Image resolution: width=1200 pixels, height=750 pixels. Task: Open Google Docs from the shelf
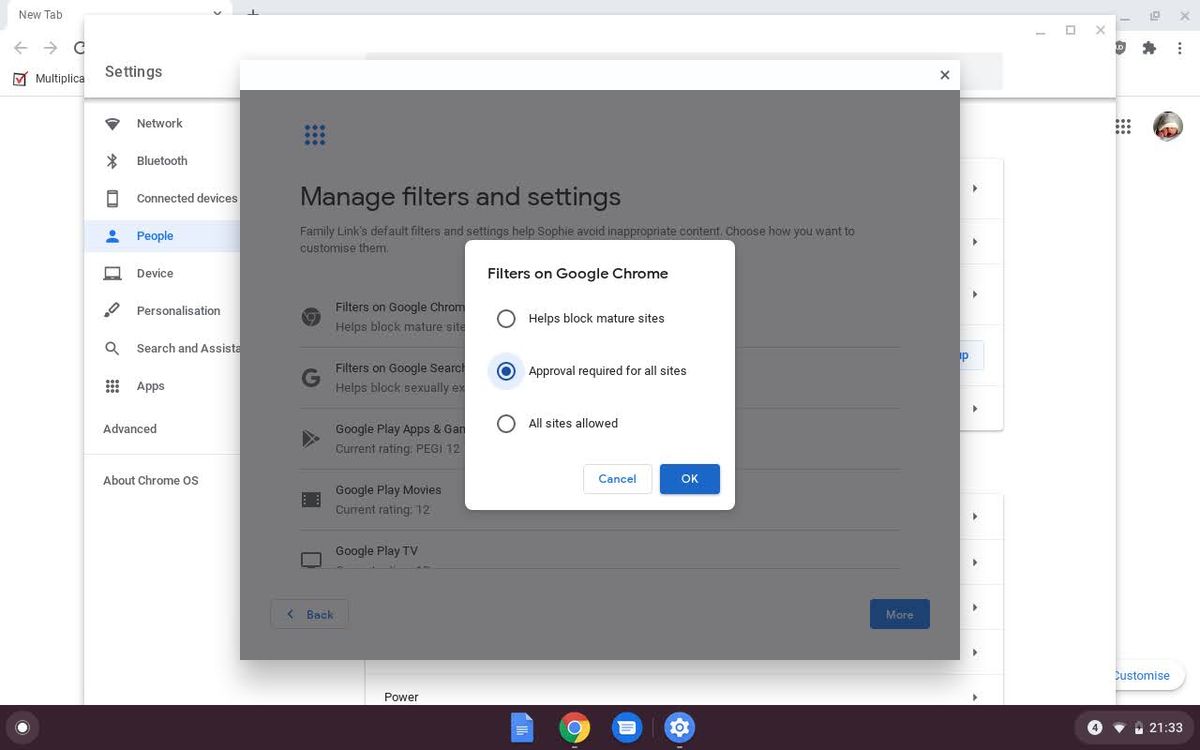tap(522, 727)
